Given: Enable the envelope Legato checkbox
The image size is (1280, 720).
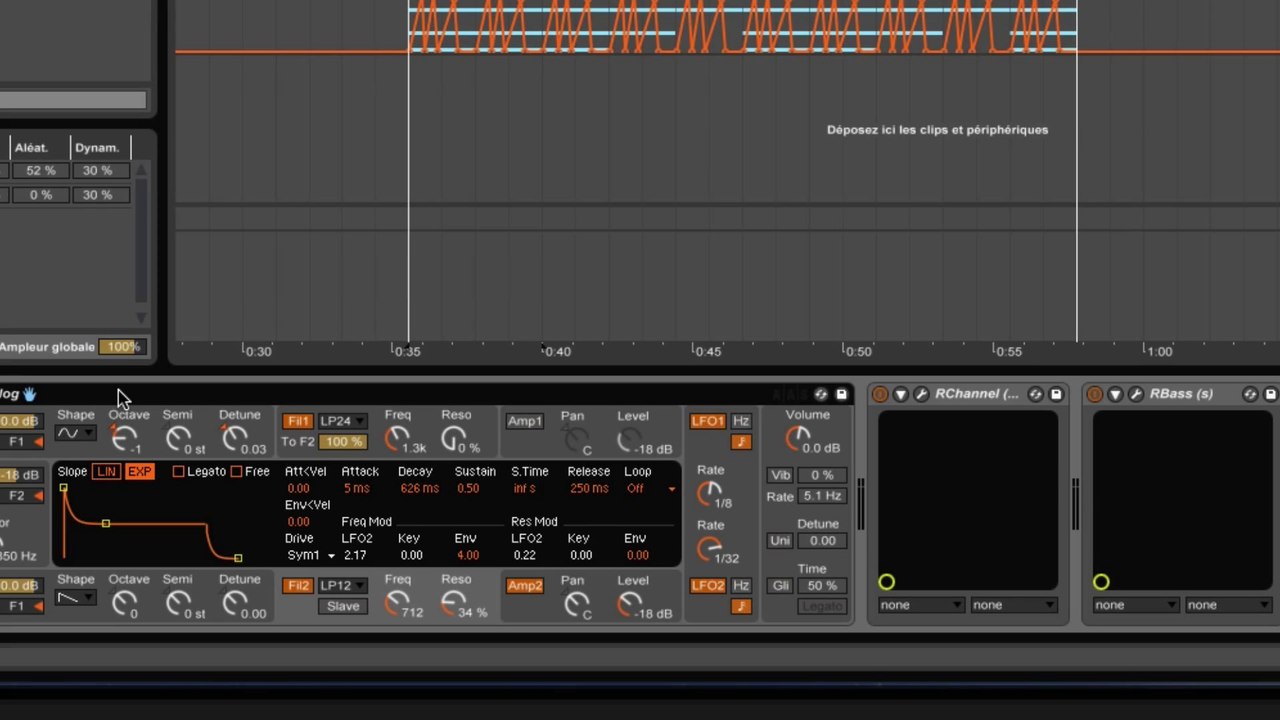Looking at the screenshot, I should (178, 471).
